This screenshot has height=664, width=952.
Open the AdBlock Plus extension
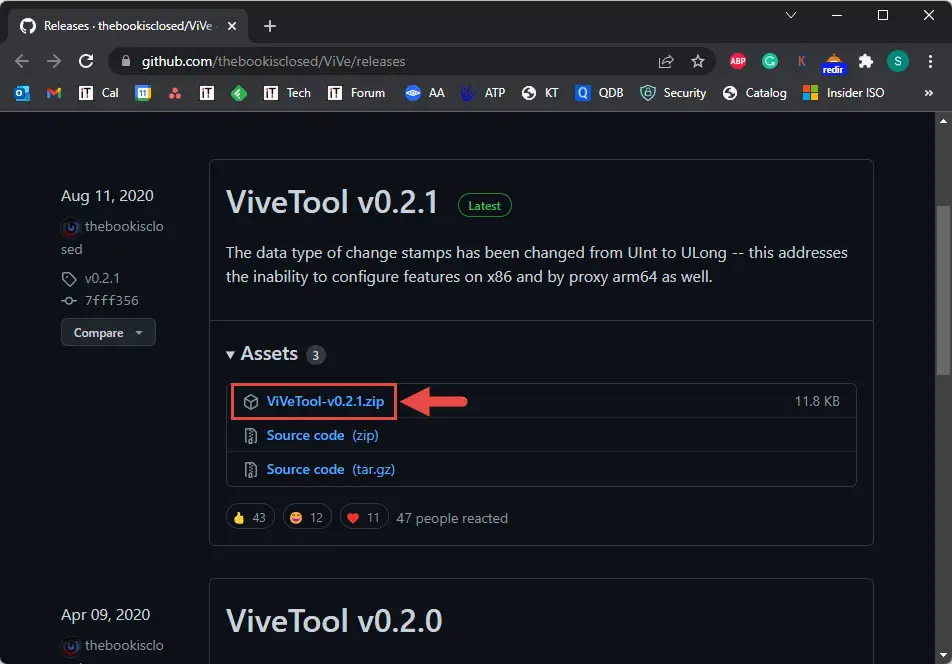click(x=738, y=61)
